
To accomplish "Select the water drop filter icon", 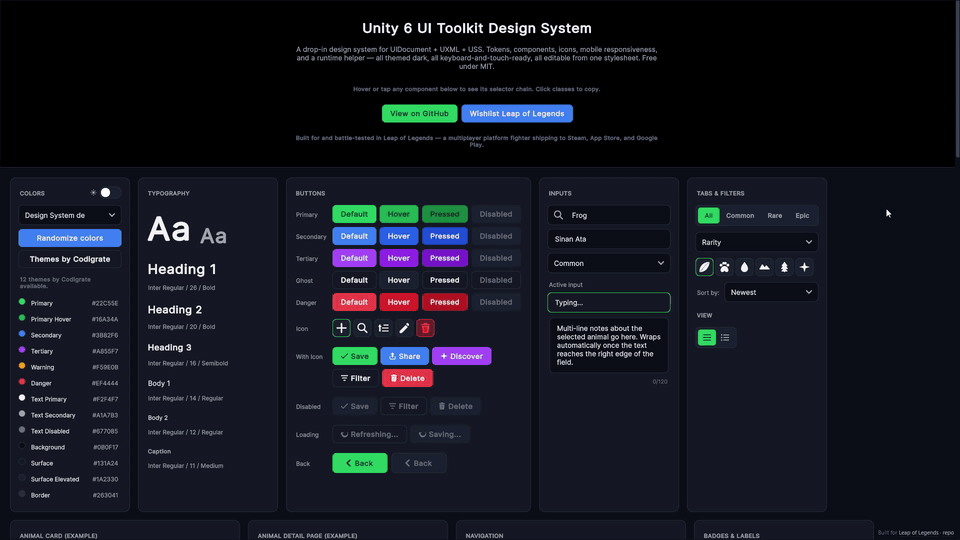I will (x=744, y=267).
